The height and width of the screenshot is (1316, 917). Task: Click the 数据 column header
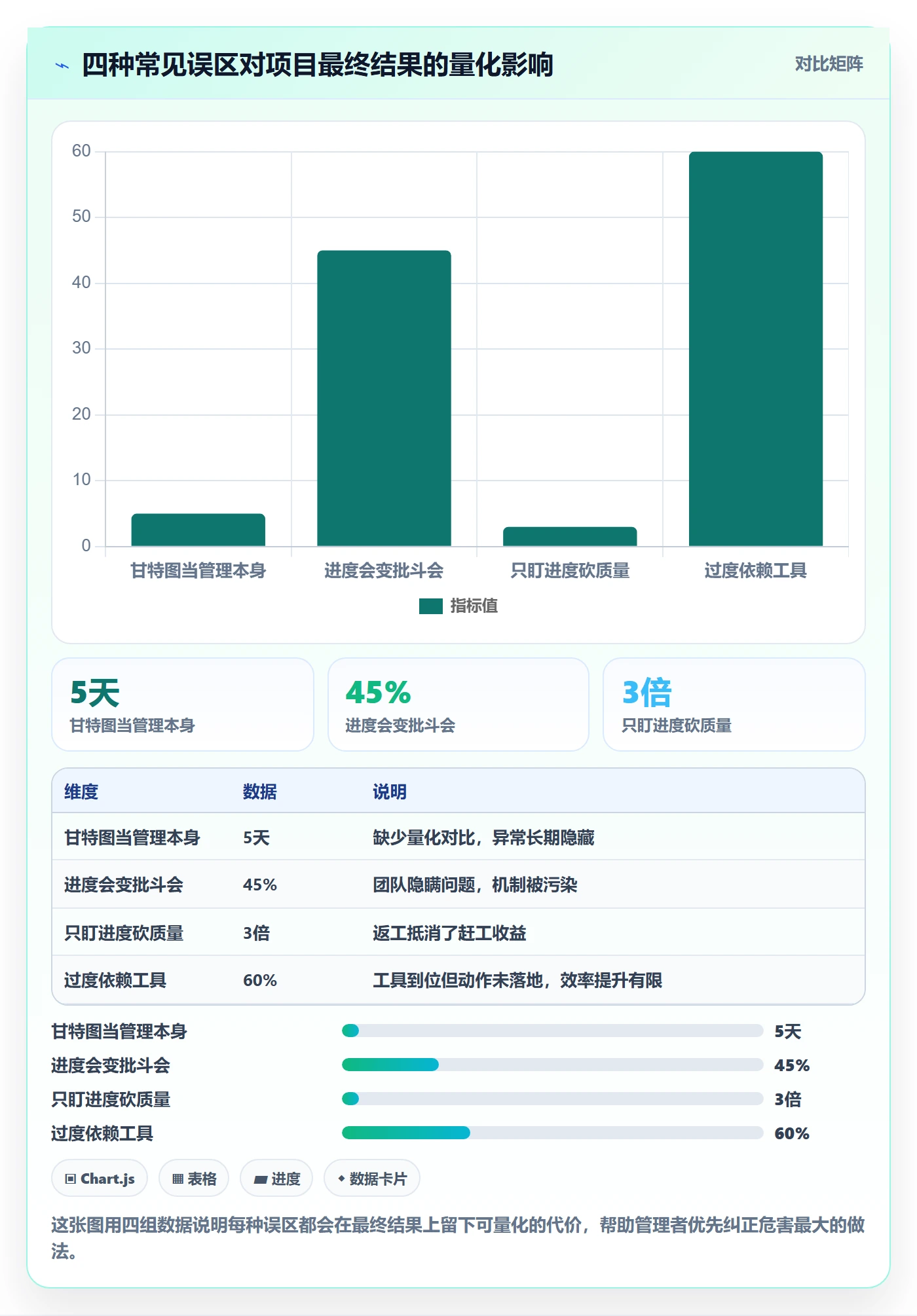click(x=260, y=792)
